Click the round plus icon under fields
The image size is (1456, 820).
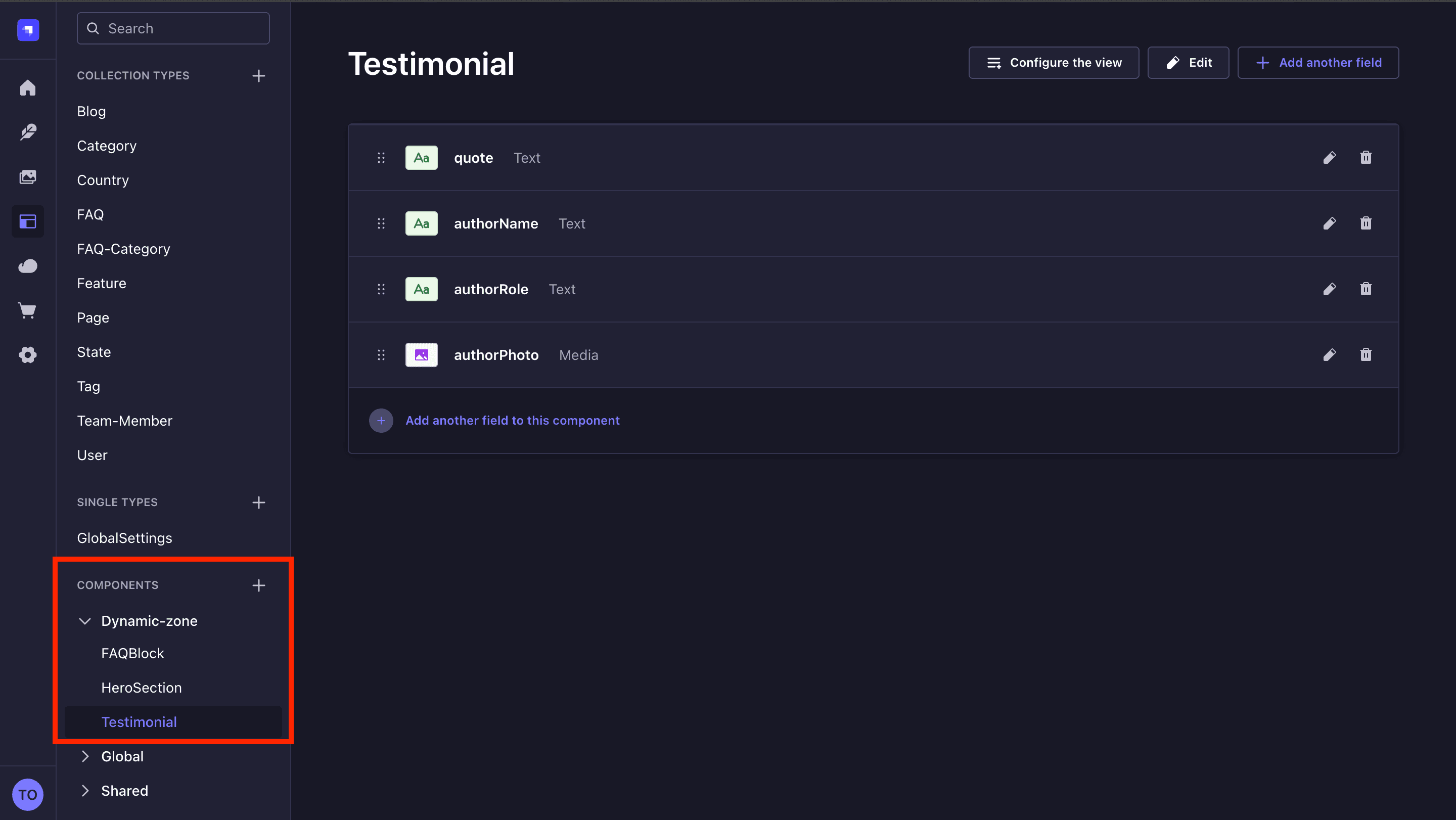(x=381, y=421)
